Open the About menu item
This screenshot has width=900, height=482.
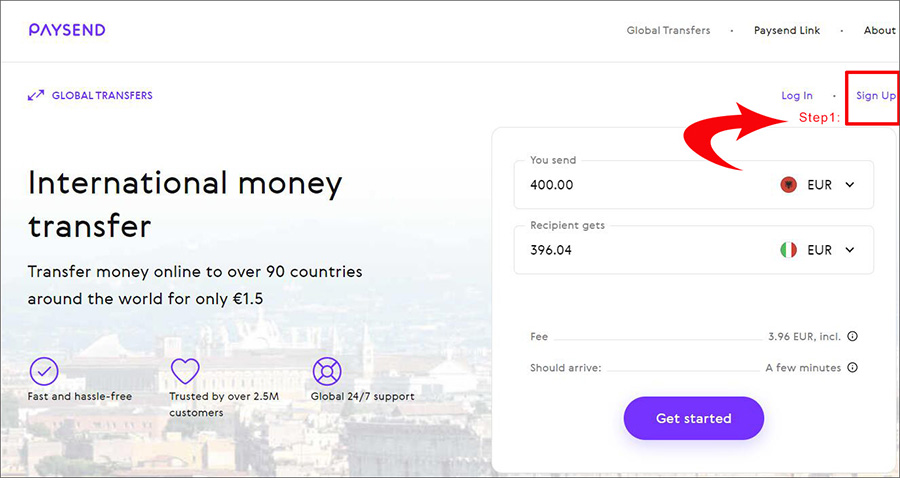[879, 30]
